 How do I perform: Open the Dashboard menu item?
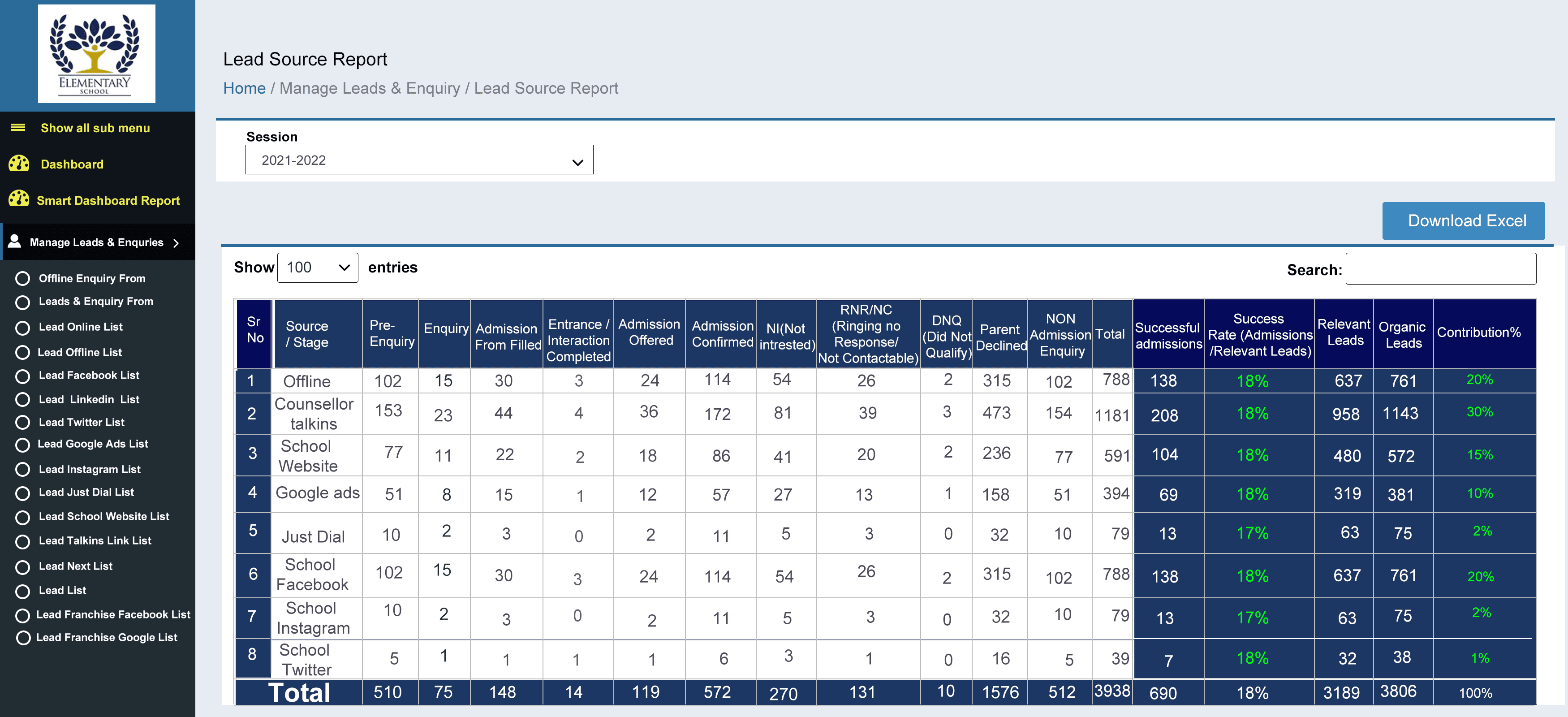click(x=72, y=164)
